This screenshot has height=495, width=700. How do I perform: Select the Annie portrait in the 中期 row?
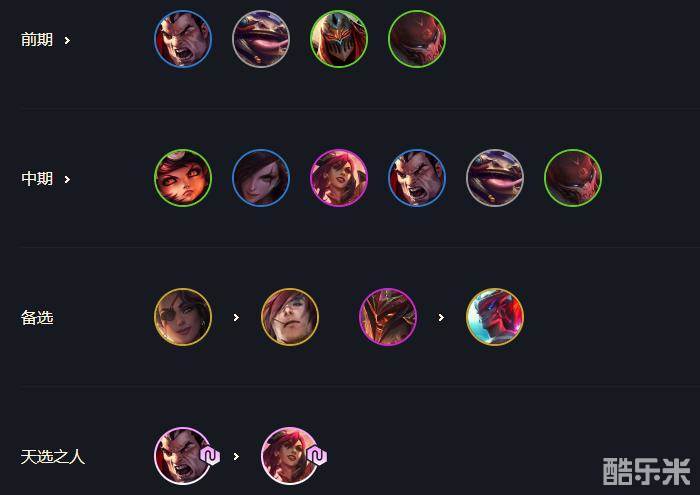[x=183, y=178]
